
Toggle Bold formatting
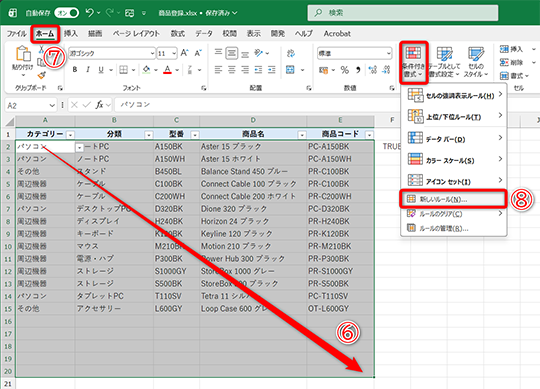(x=75, y=70)
